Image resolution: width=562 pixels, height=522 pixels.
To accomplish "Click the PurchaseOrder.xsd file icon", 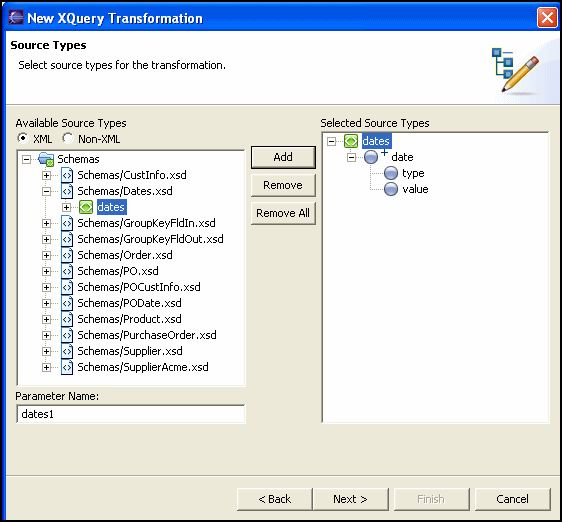I will pos(67,335).
